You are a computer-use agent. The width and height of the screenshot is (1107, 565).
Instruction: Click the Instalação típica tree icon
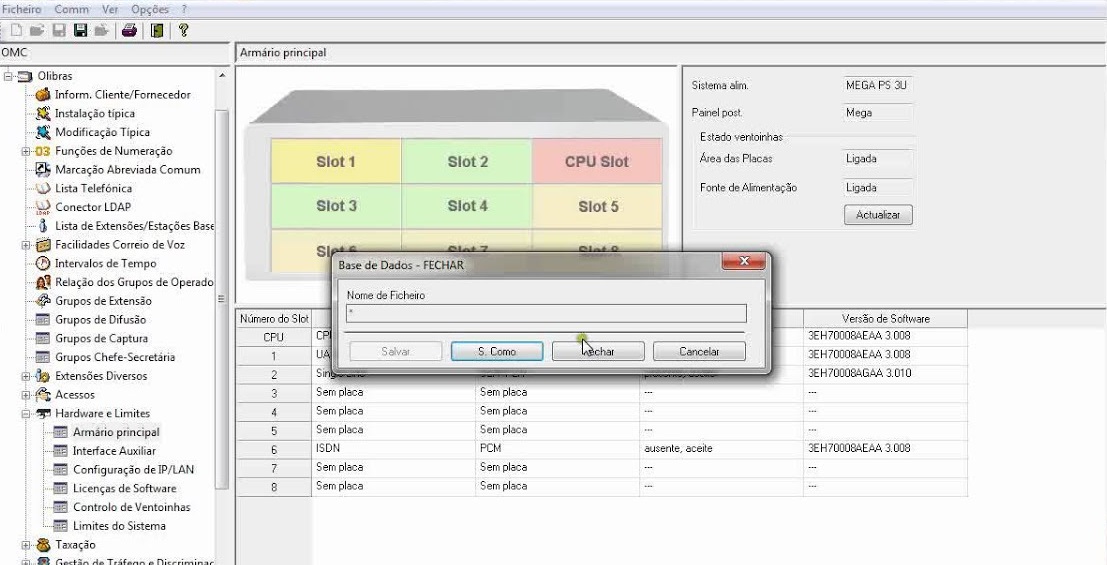coord(43,113)
